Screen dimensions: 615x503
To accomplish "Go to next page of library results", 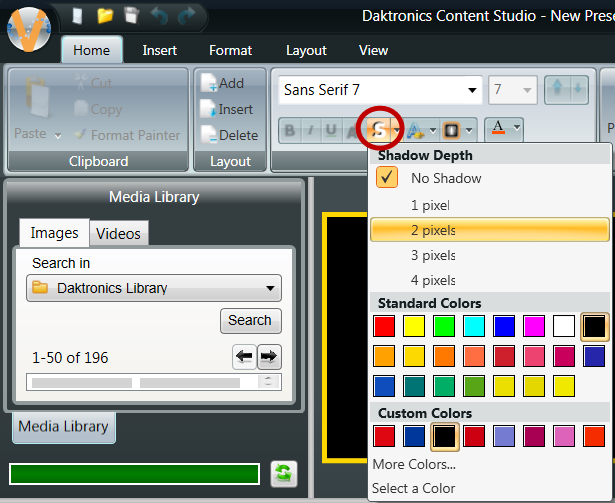I will [269, 357].
